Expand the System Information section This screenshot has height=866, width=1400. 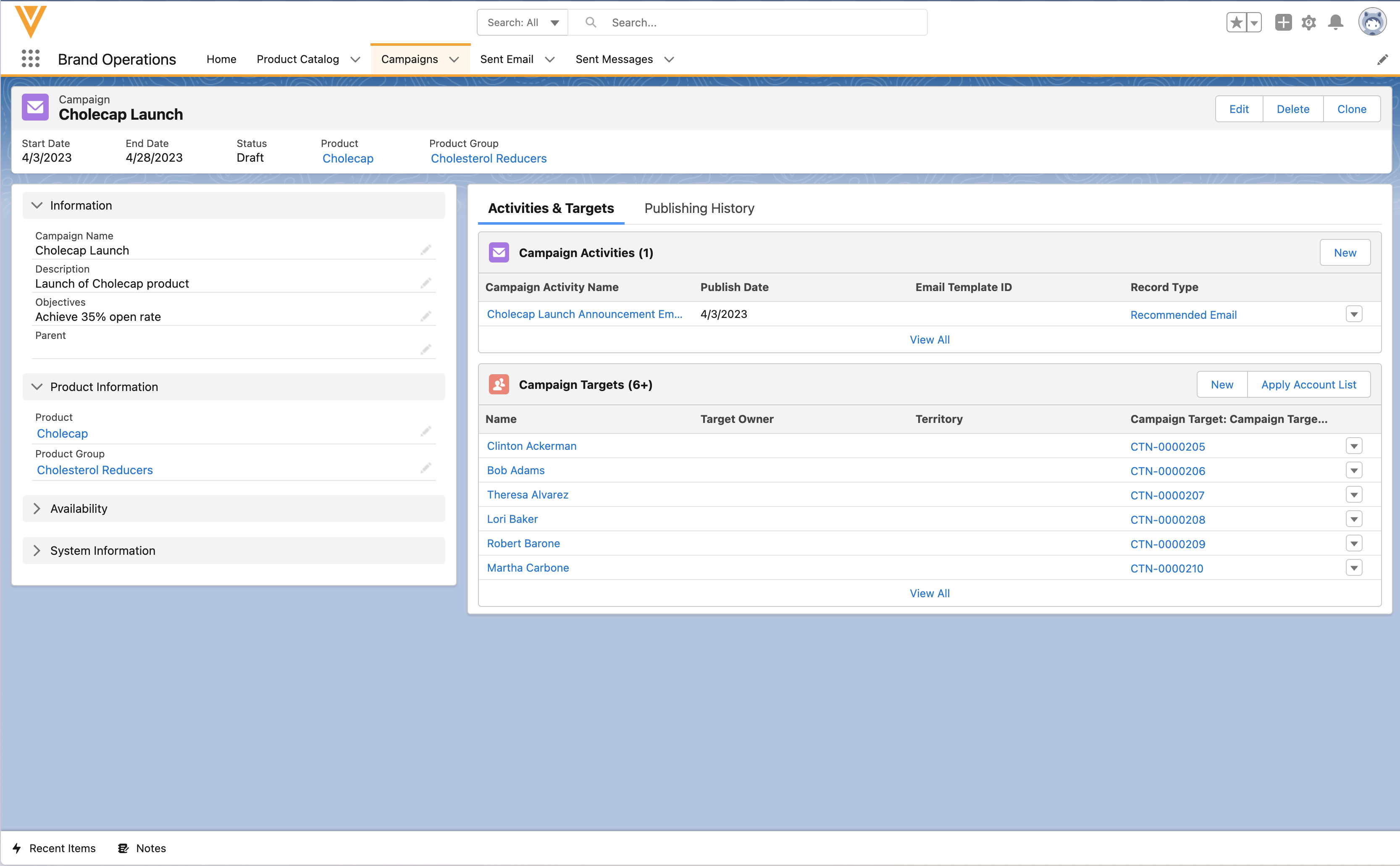pyautogui.click(x=37, y=551)
